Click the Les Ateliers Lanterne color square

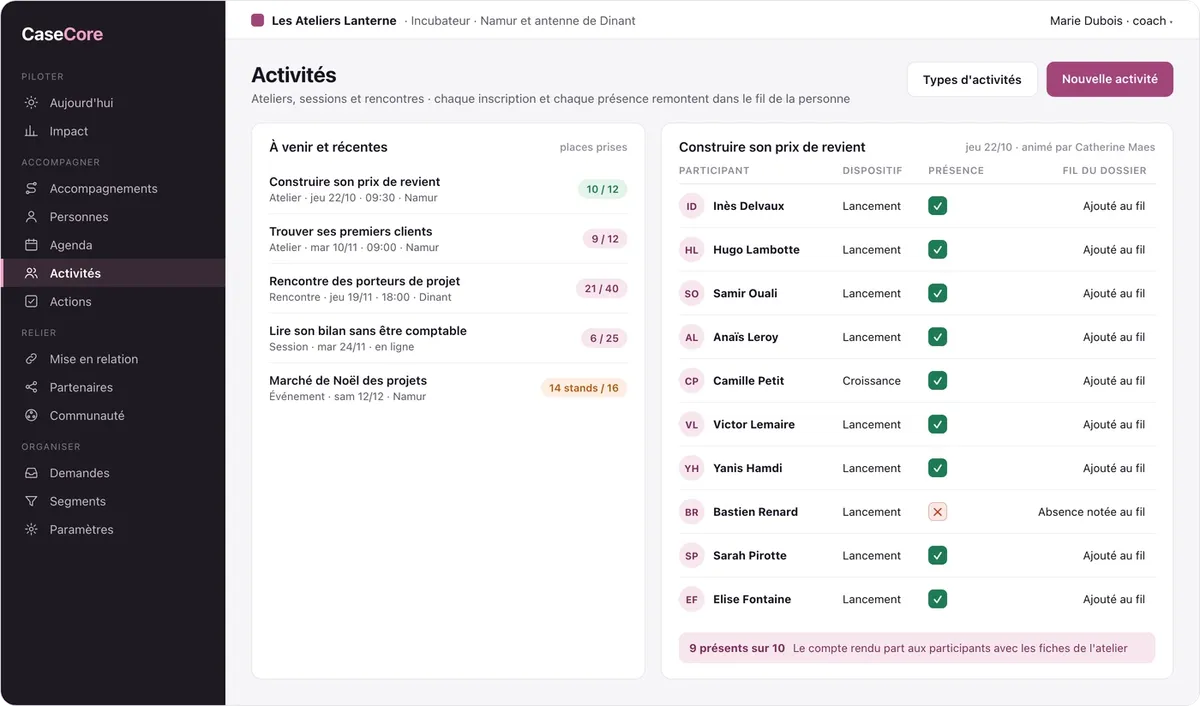coord(258,20)
